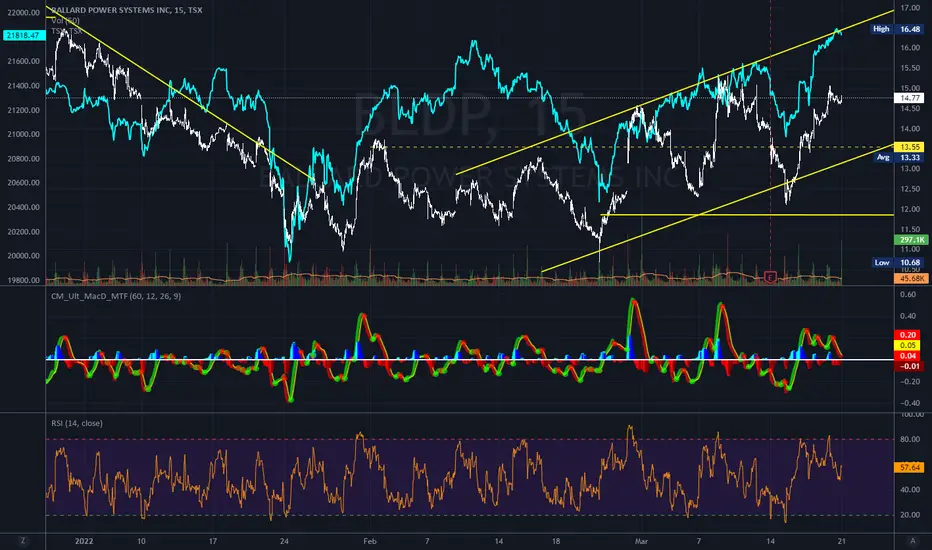Screen dimensions: 932x550
Task: Click the yellow 0.05 MACD value label
Action: [909, 345]
